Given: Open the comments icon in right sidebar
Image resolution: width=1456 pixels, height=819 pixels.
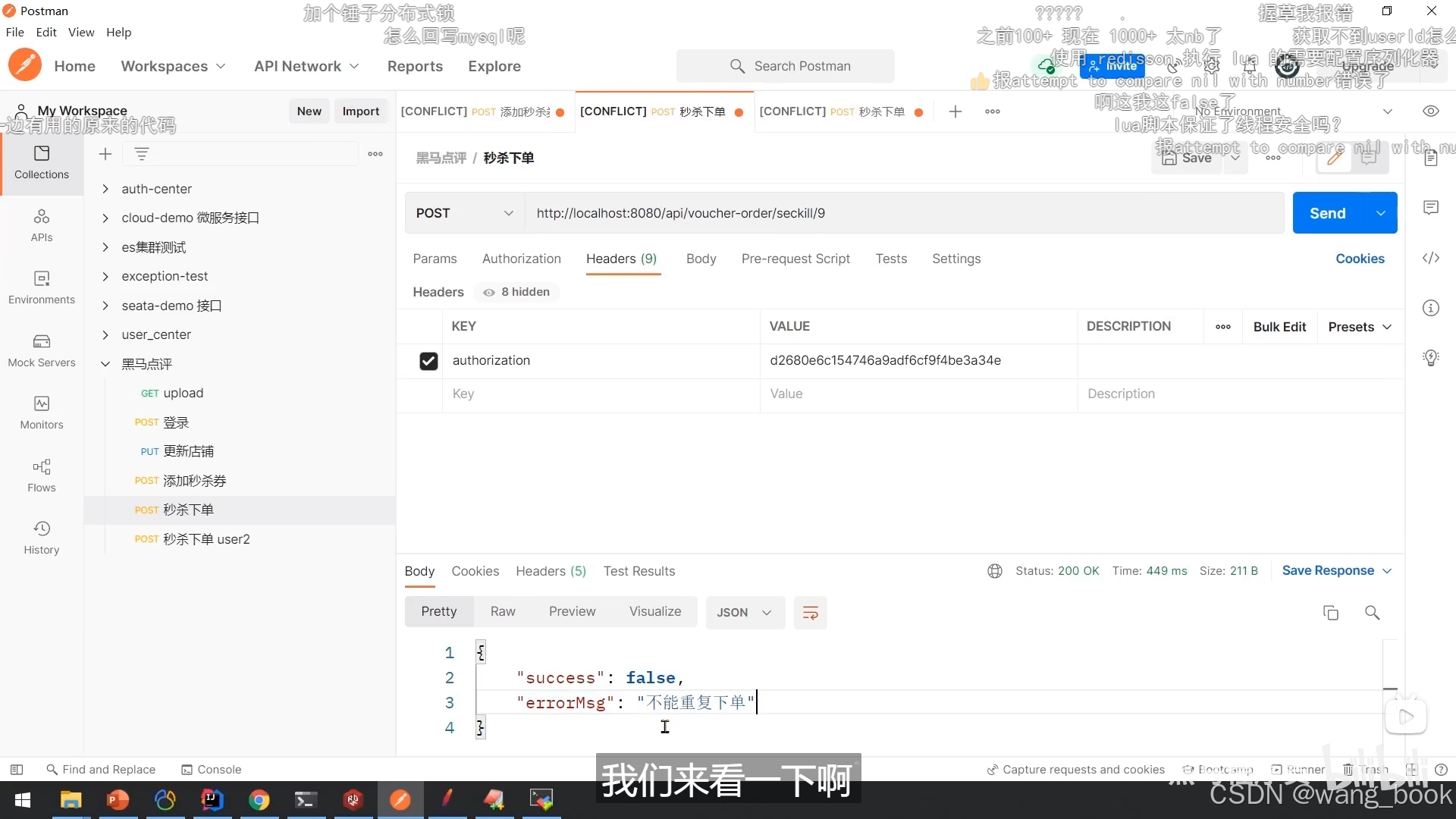Looking at the screenshot, I should click(1431, 208).
